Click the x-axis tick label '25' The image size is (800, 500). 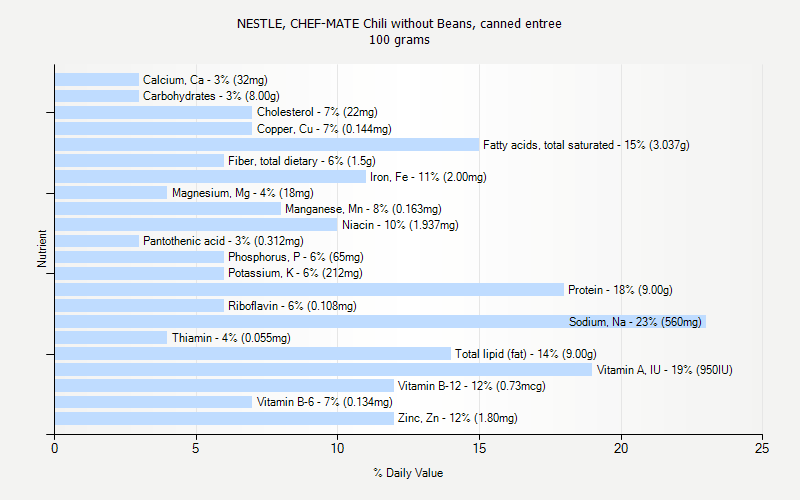[762, 449]
